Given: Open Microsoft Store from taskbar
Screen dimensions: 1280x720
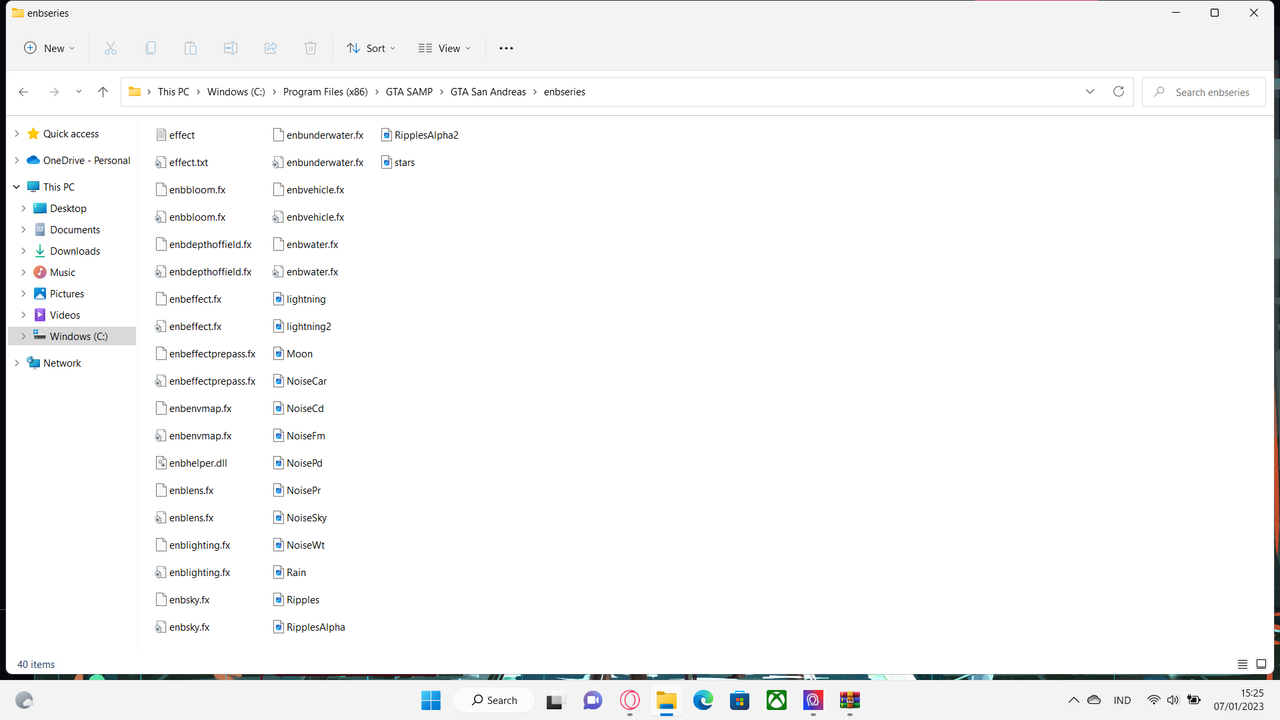Looking at the screenshot, I should (x=740, y=700).
